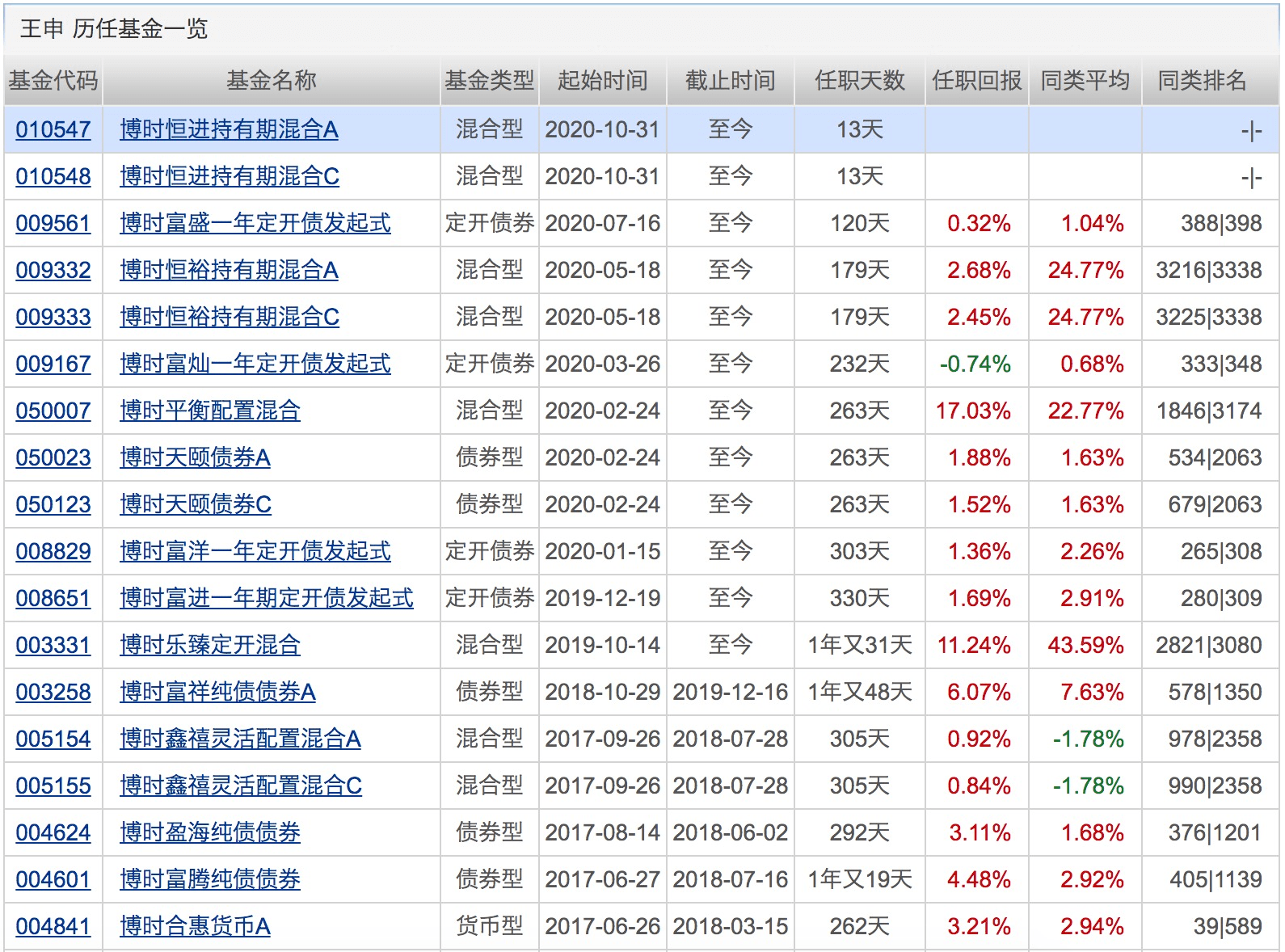Select ranking 388|398
Viewport: 1285px width, 952px height.
(1221, 223)
